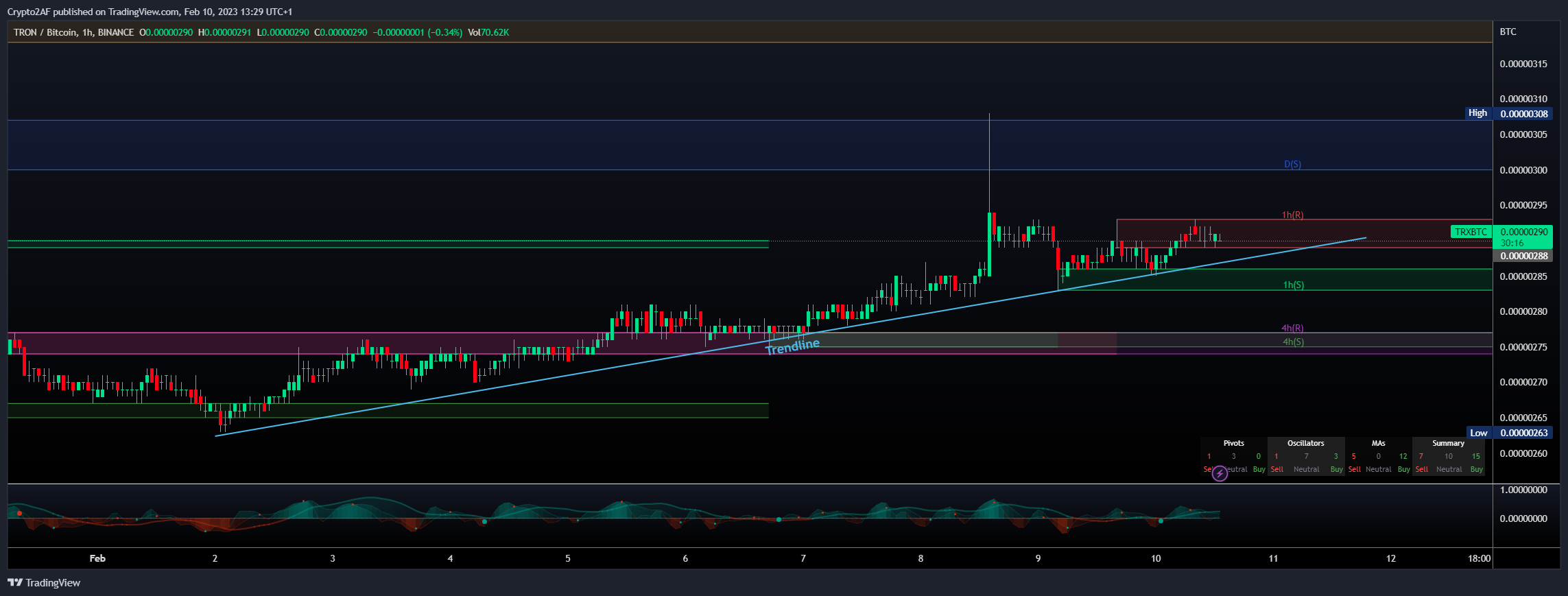
Task: Click the buy count 15 under Summary
Action: tap(1475, 456)
